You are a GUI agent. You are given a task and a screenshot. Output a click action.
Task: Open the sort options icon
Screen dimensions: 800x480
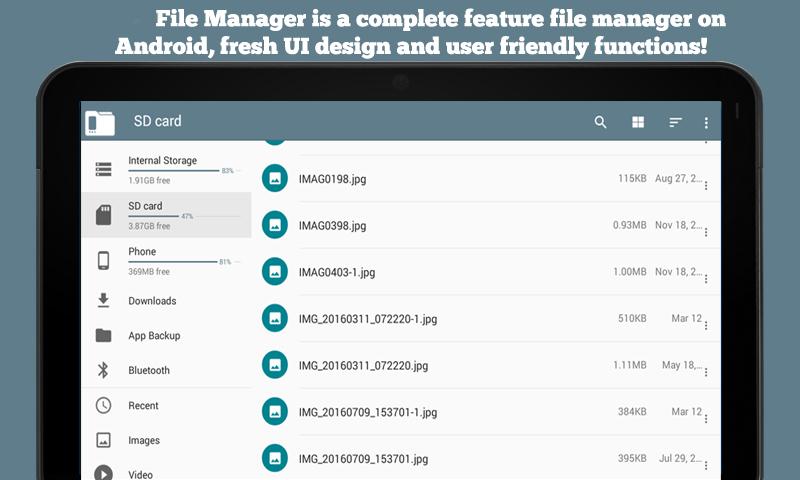[675, 122]
